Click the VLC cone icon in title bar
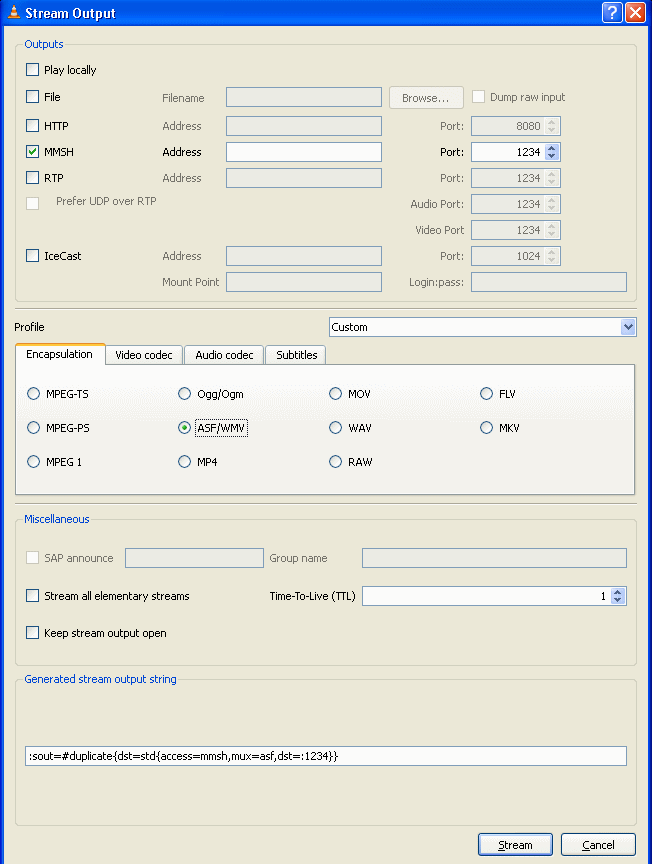The image size is (652, 864). pos(13,12)
